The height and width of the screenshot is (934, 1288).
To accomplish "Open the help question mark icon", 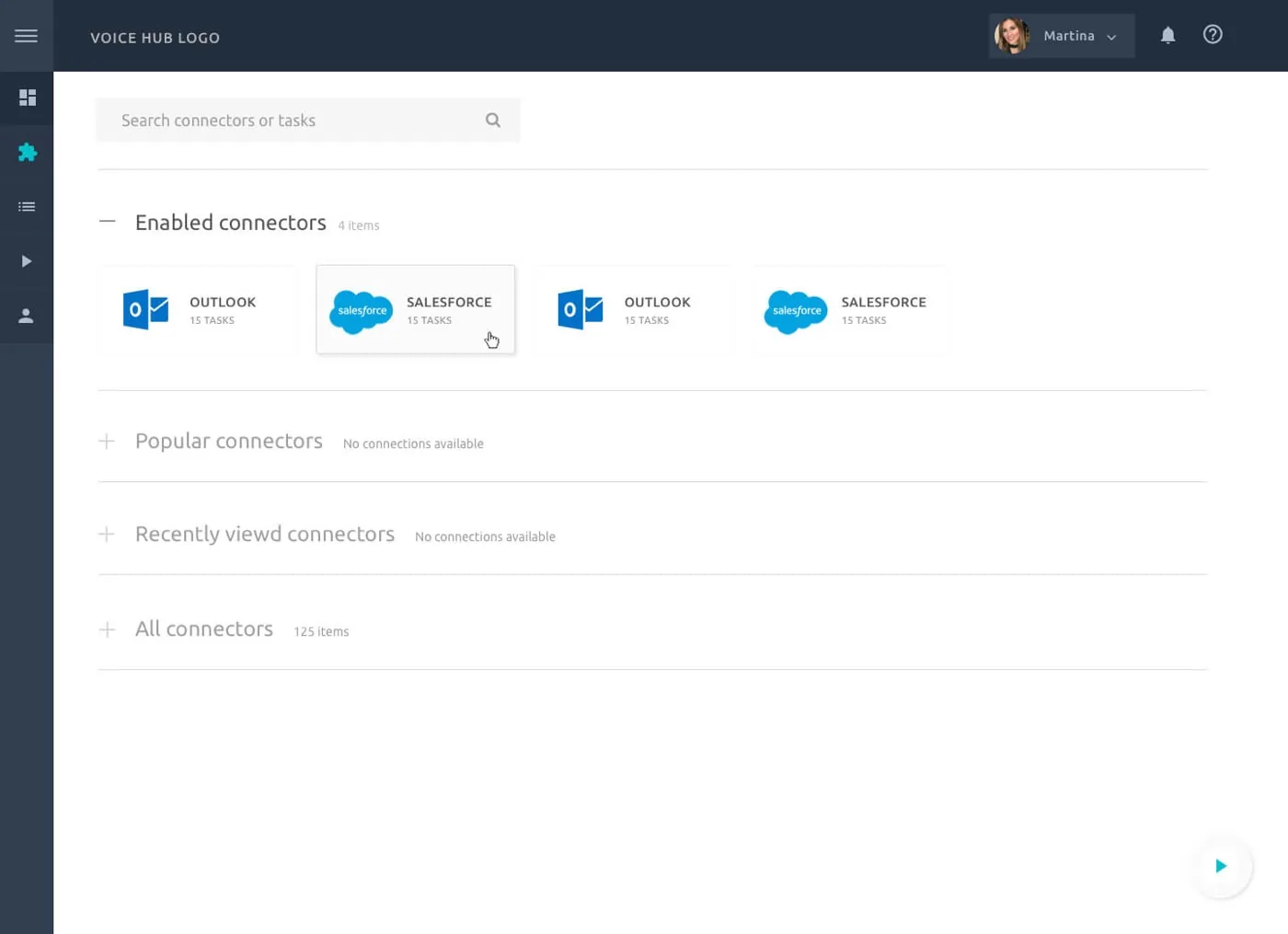I will (1213, 35).
